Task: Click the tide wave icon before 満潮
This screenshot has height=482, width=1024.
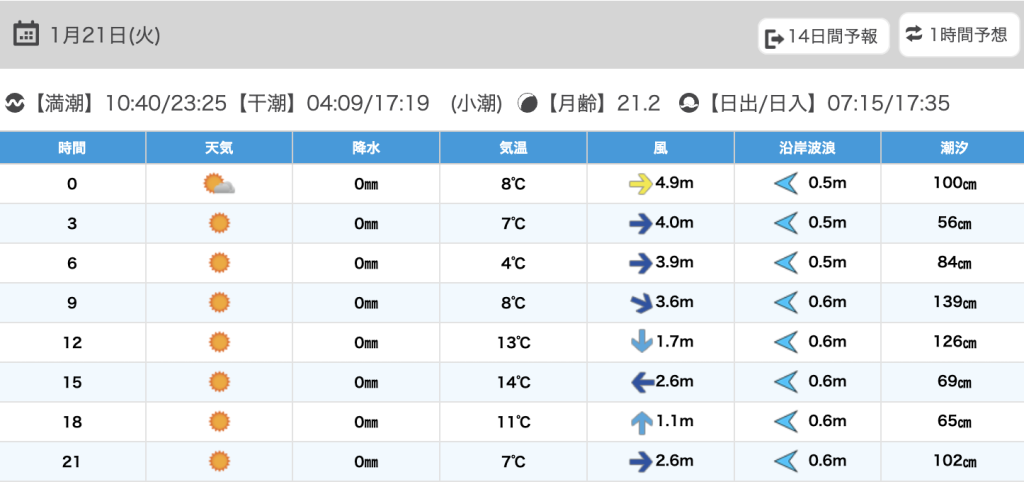Action: pos(15,103)
